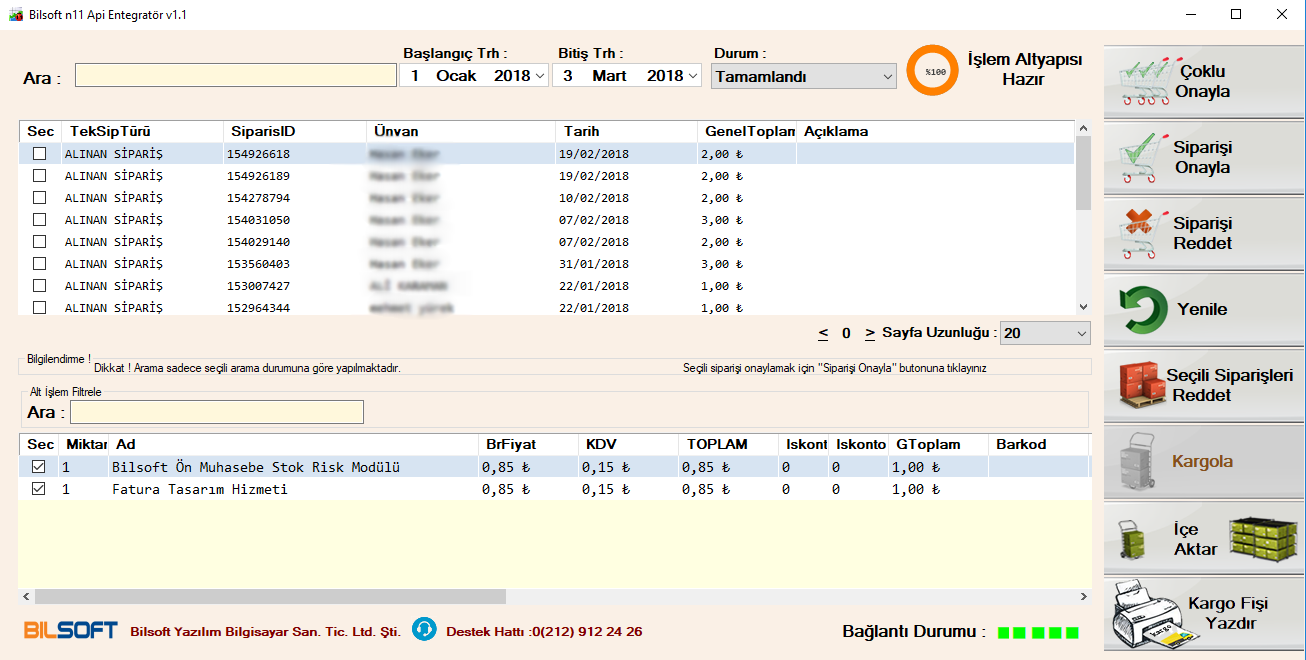The width and height of the screenshot is (1306, 660).
Task: Open the Başlangıç Trh date picker dropdown
Action: 540,76
